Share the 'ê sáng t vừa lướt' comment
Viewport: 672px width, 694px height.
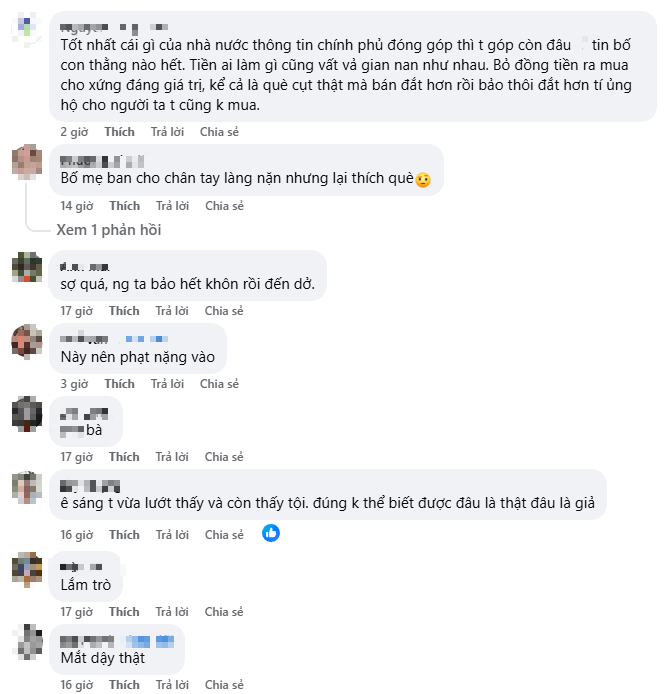pyautogui.click(x=224, y=535)
